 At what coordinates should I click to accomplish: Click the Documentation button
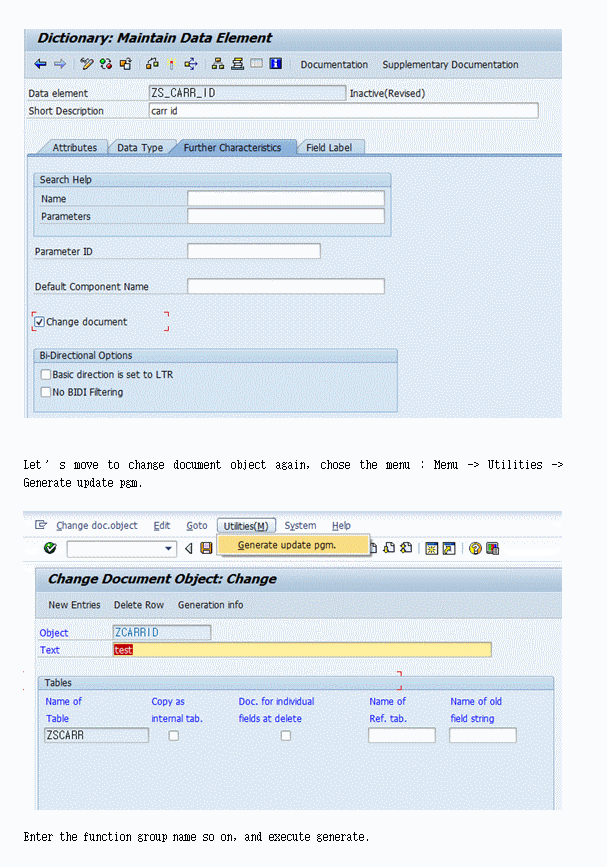tap(334, 65)
